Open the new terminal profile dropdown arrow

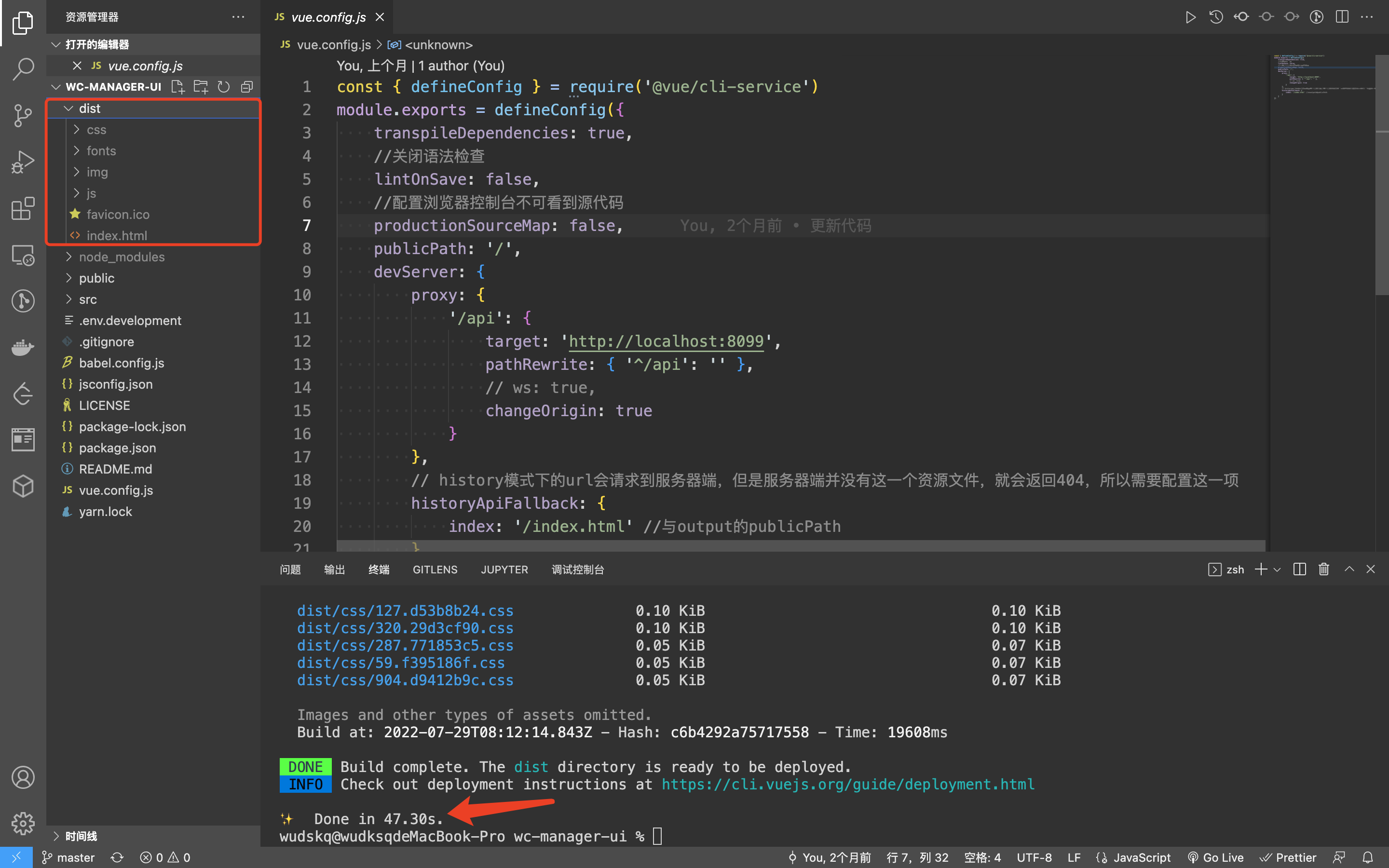click(x=1277, y=569)
